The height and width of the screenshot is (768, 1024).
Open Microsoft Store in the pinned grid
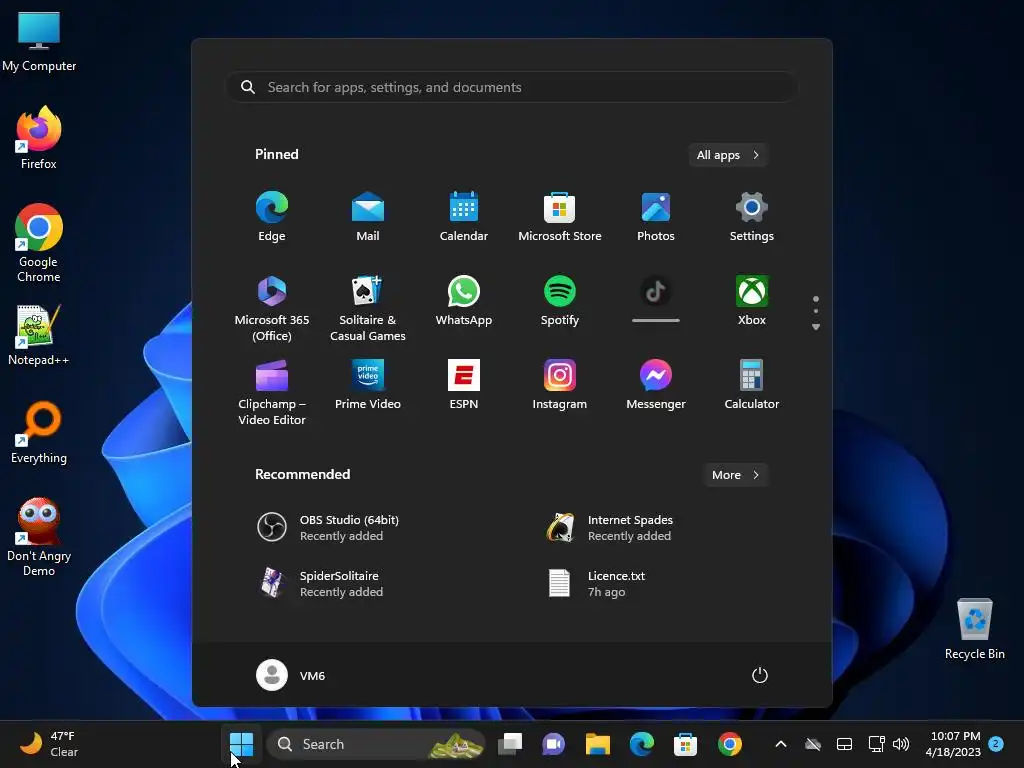(560, 216)
